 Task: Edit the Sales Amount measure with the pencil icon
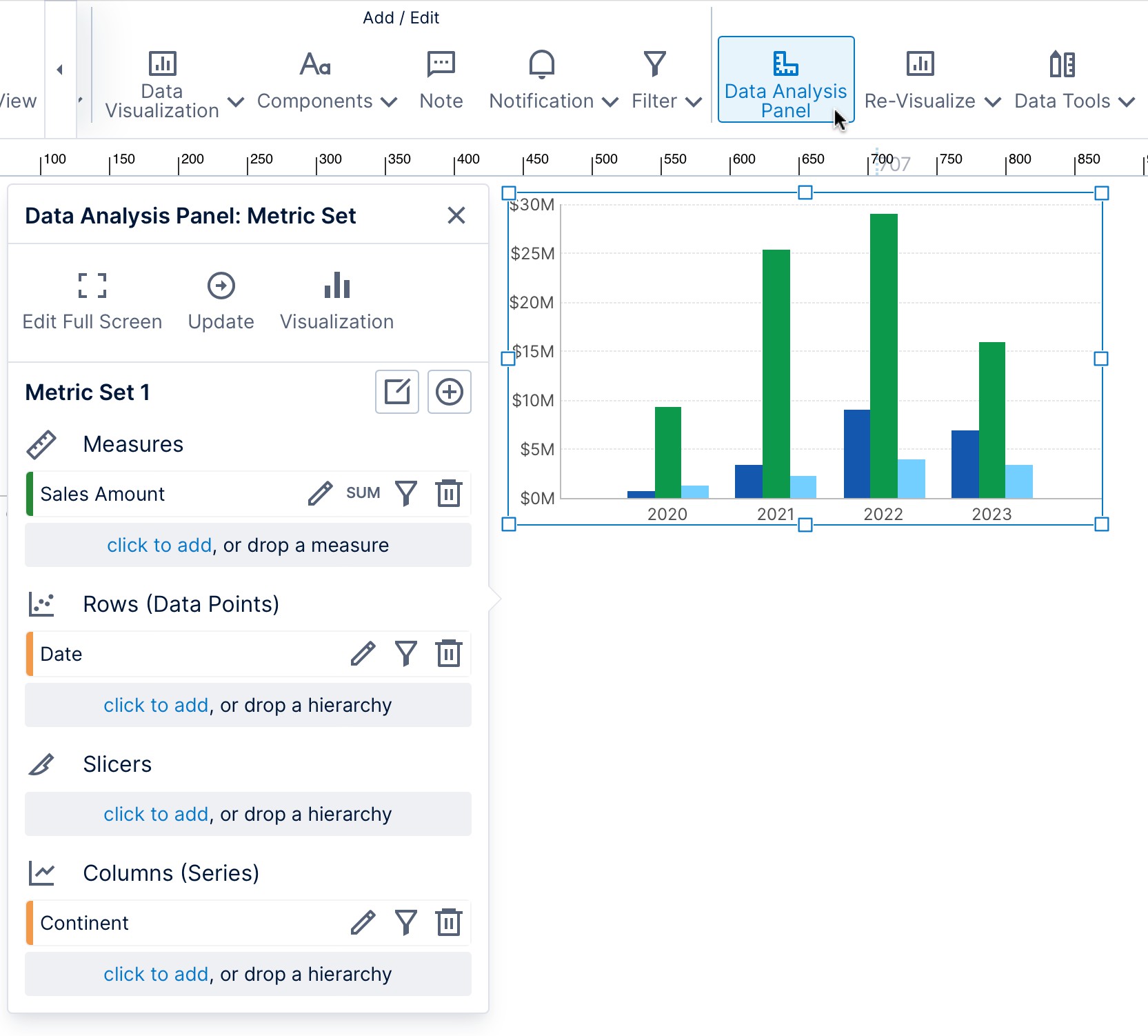(x=319, y=493)
